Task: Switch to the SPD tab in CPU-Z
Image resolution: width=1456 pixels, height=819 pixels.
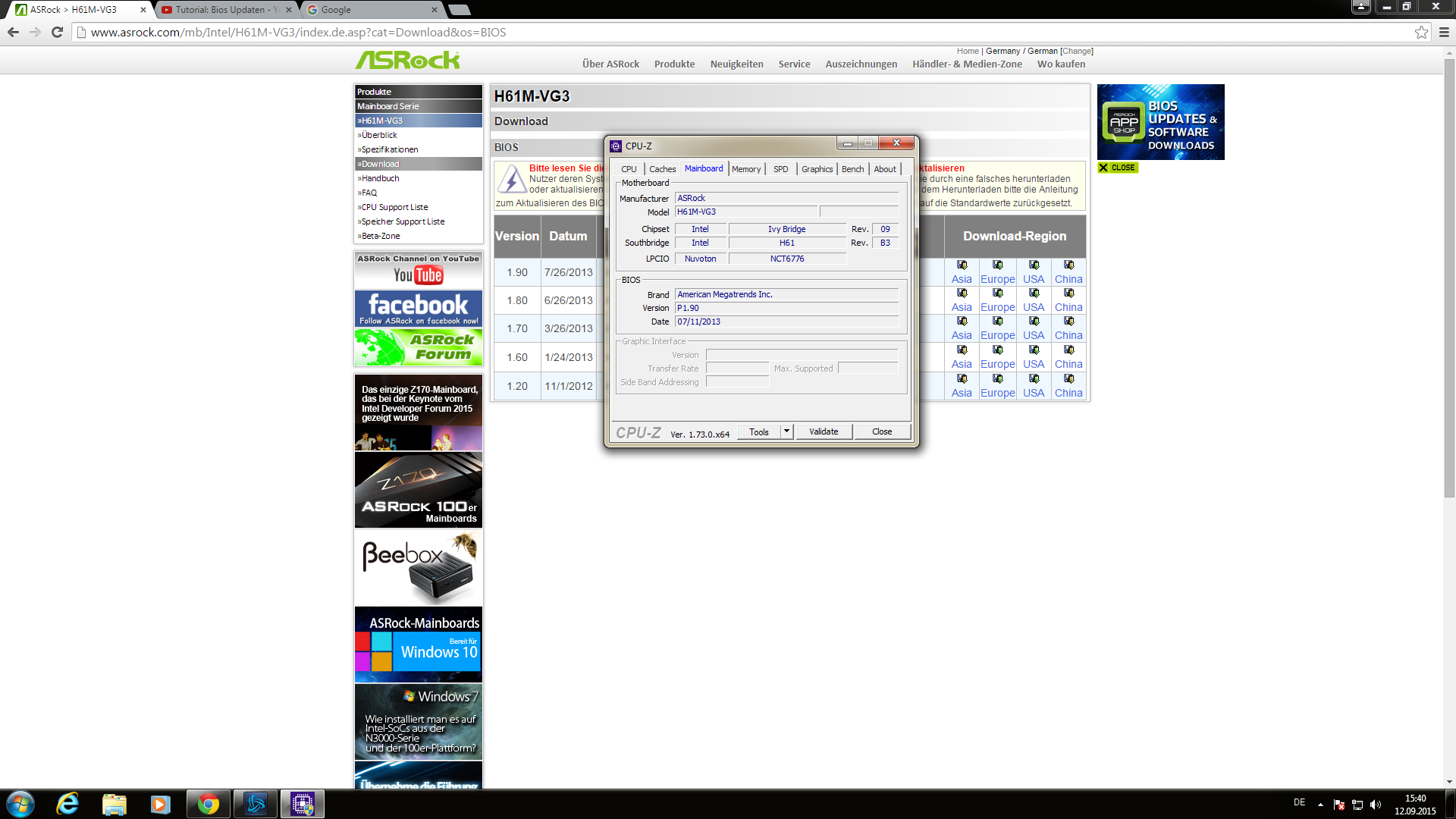Action: 780,169
